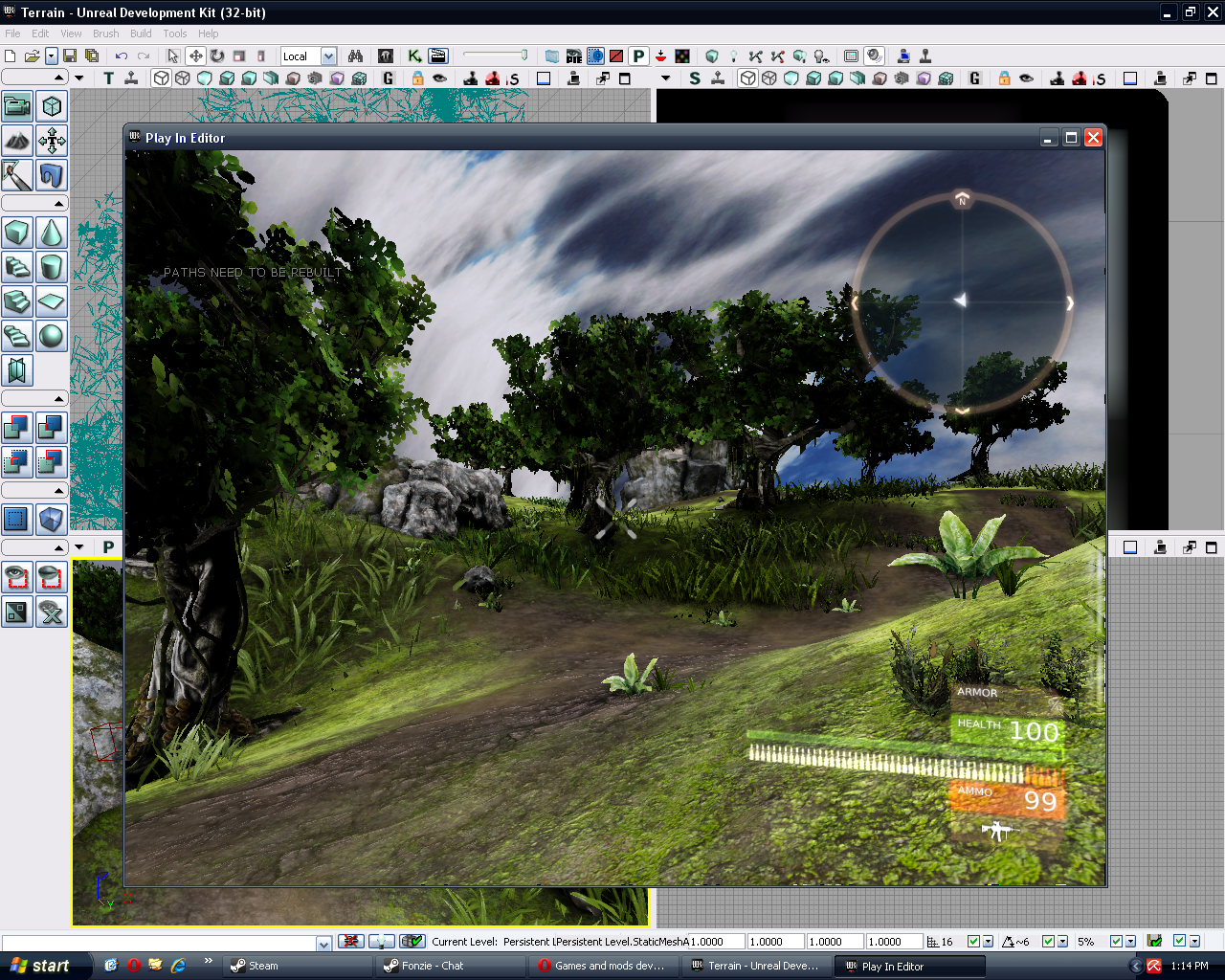This screenshot has height=980, width=1225.
Task: Click the CSG Add icon
Action: click(x=17, y=428)
